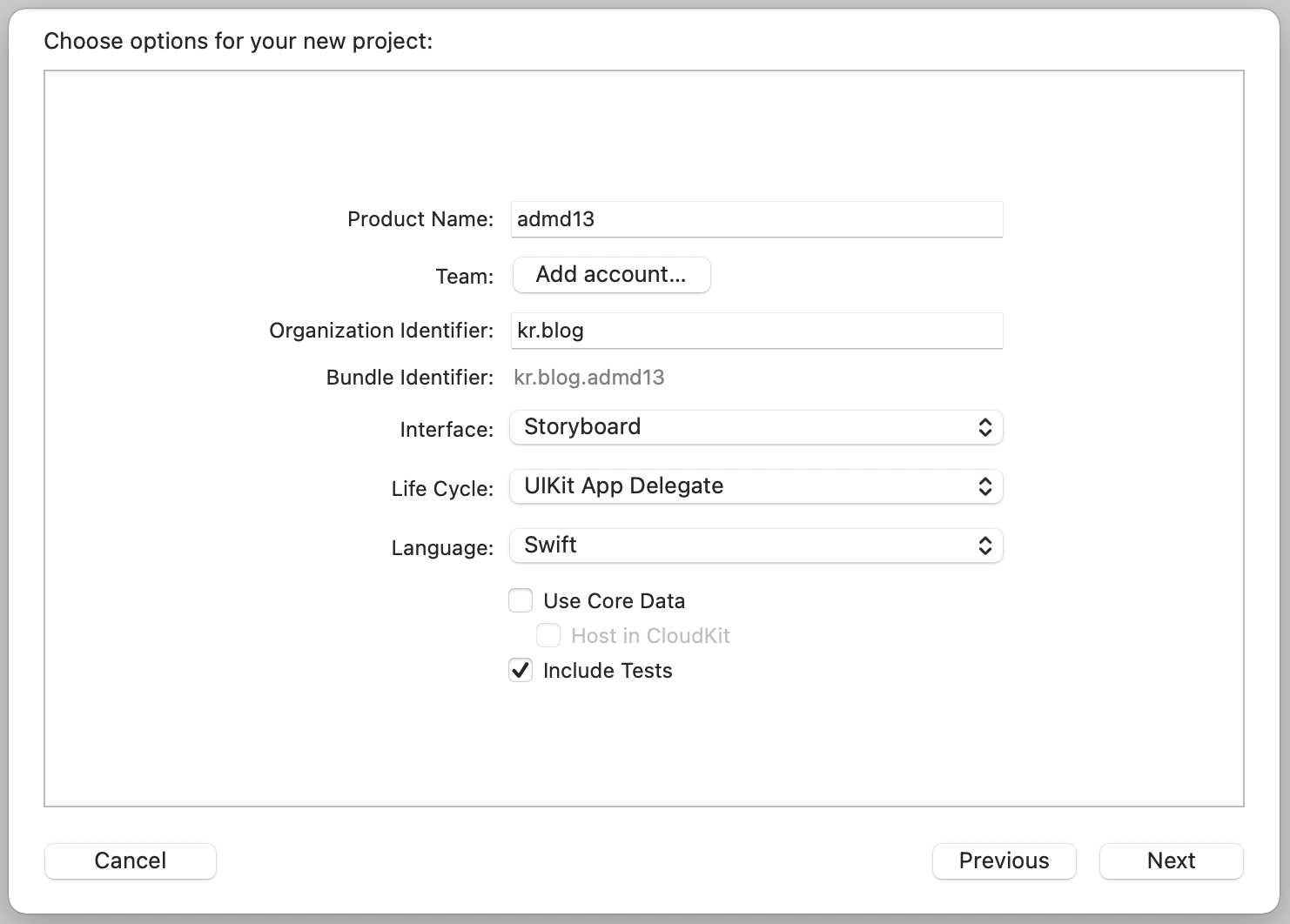1290x924 pixels.
Task: Enable the Use Core Data checkbox
Action: [x=521, y=601]
